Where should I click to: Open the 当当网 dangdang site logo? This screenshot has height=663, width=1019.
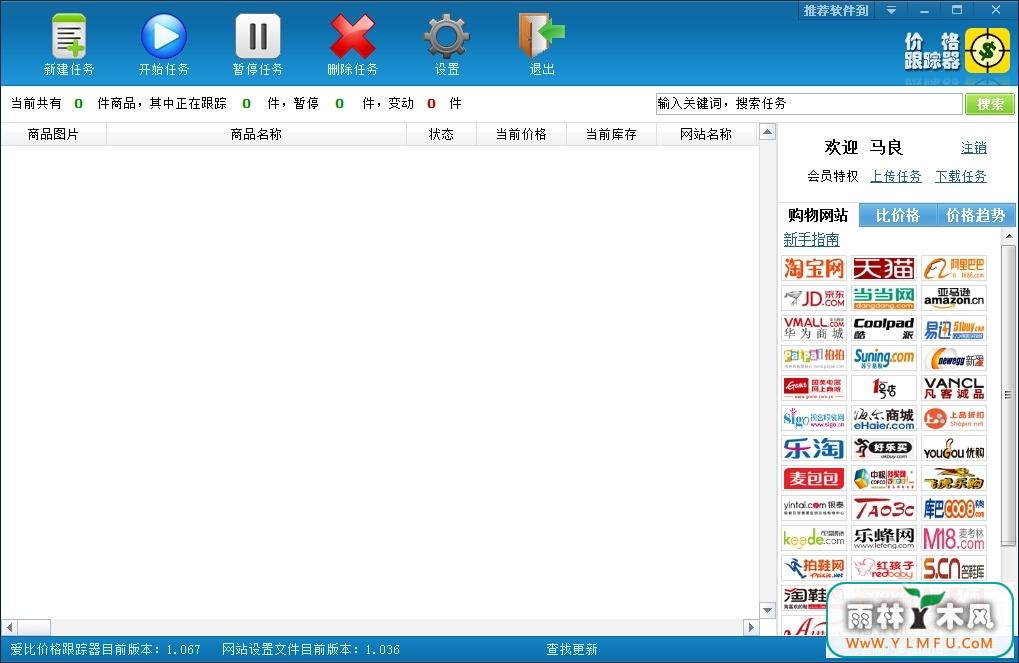(x=884, y=298)
